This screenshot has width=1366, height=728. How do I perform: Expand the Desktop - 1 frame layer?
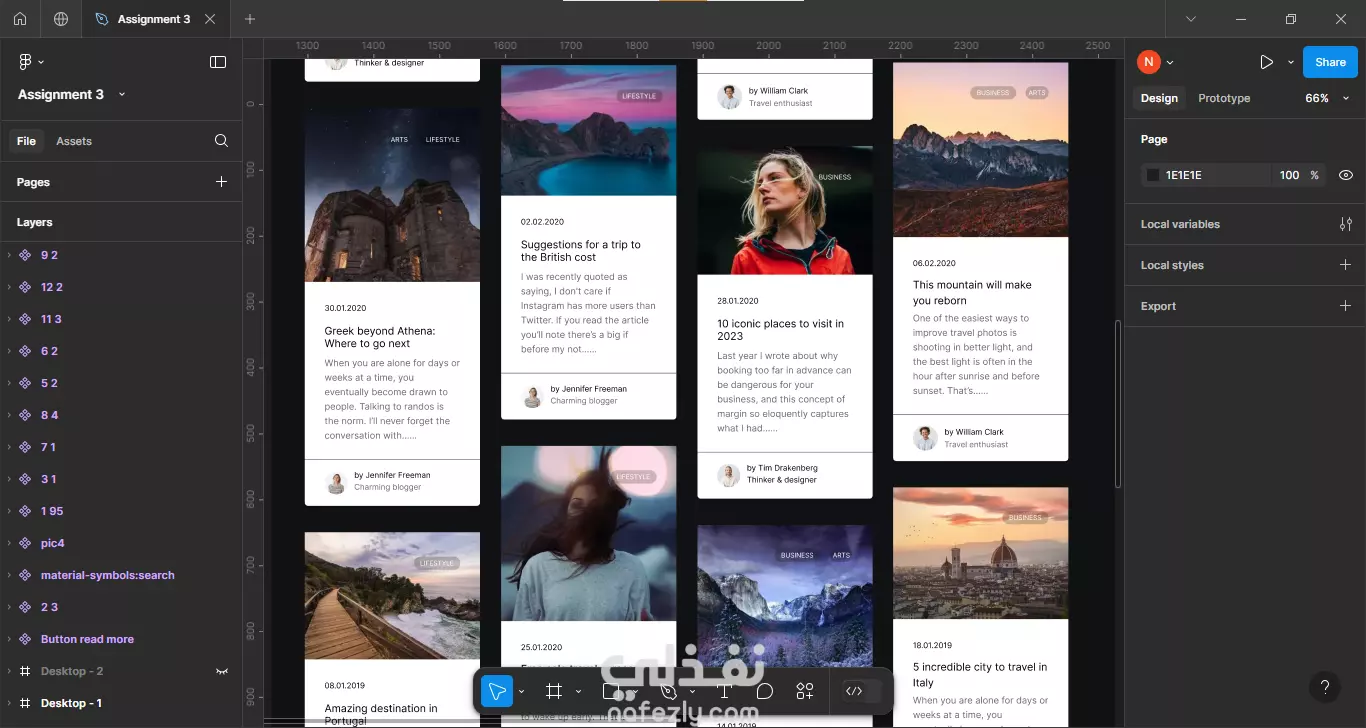pyautogui.click(x=9, y=703)
